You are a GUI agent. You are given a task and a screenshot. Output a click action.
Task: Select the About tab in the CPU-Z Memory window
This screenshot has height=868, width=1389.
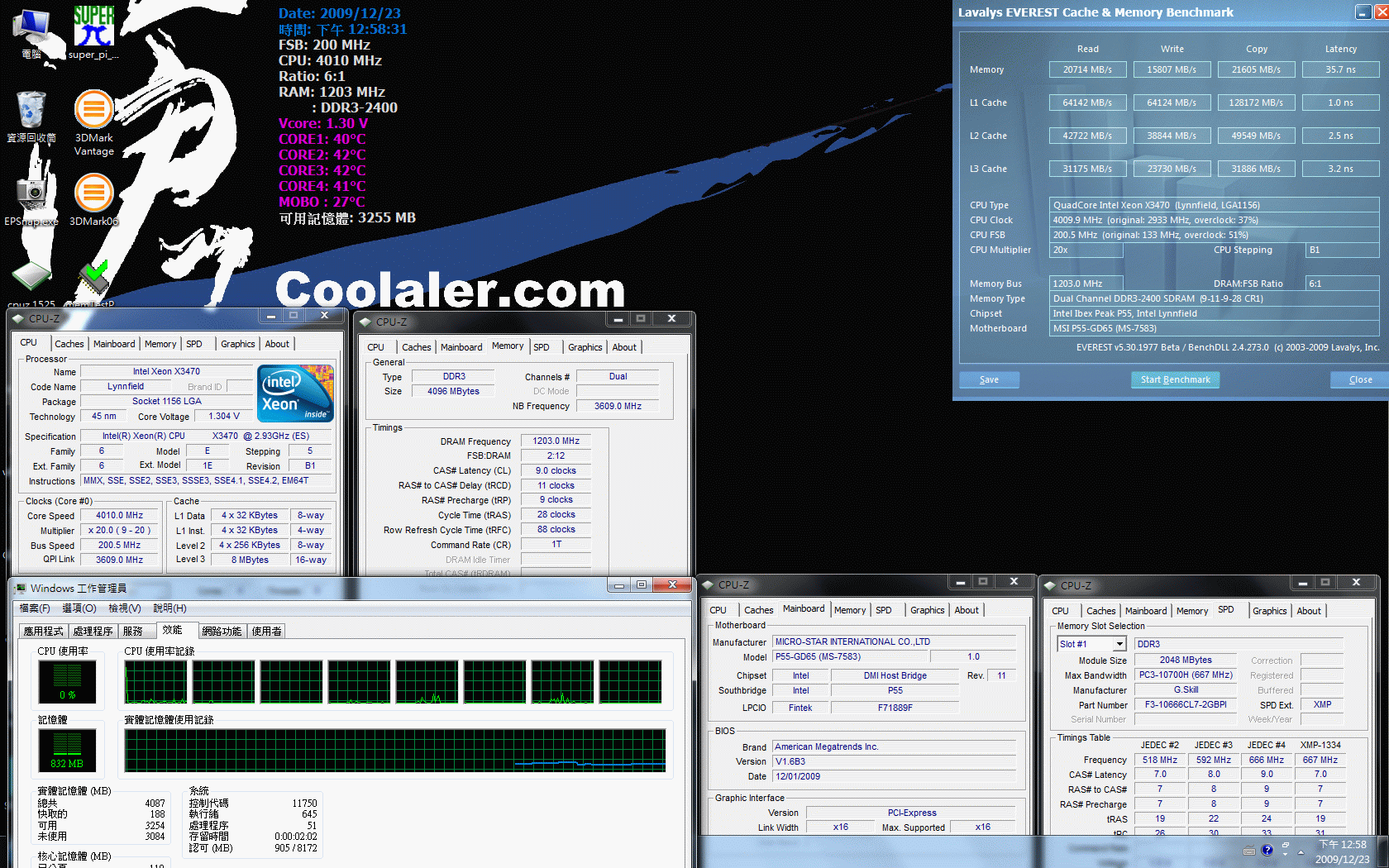(624, 348)
